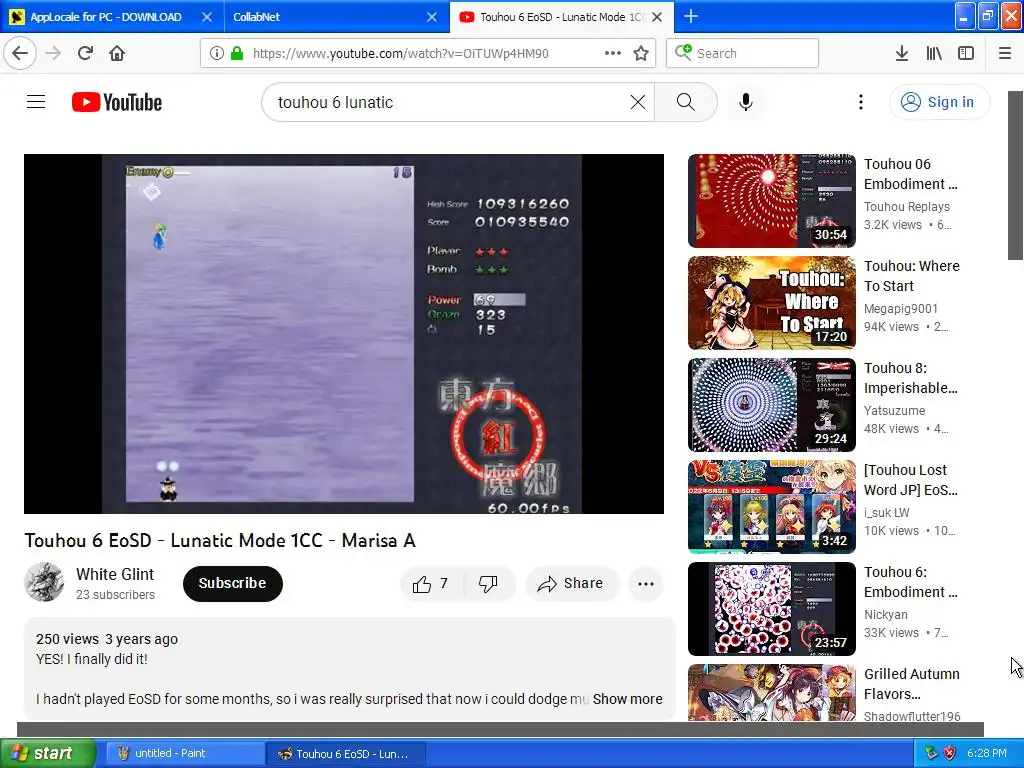This screenshot has height=768, width=1024.
Task: Open Touhou 06 Embodiment video title
Action: [910, 174]
